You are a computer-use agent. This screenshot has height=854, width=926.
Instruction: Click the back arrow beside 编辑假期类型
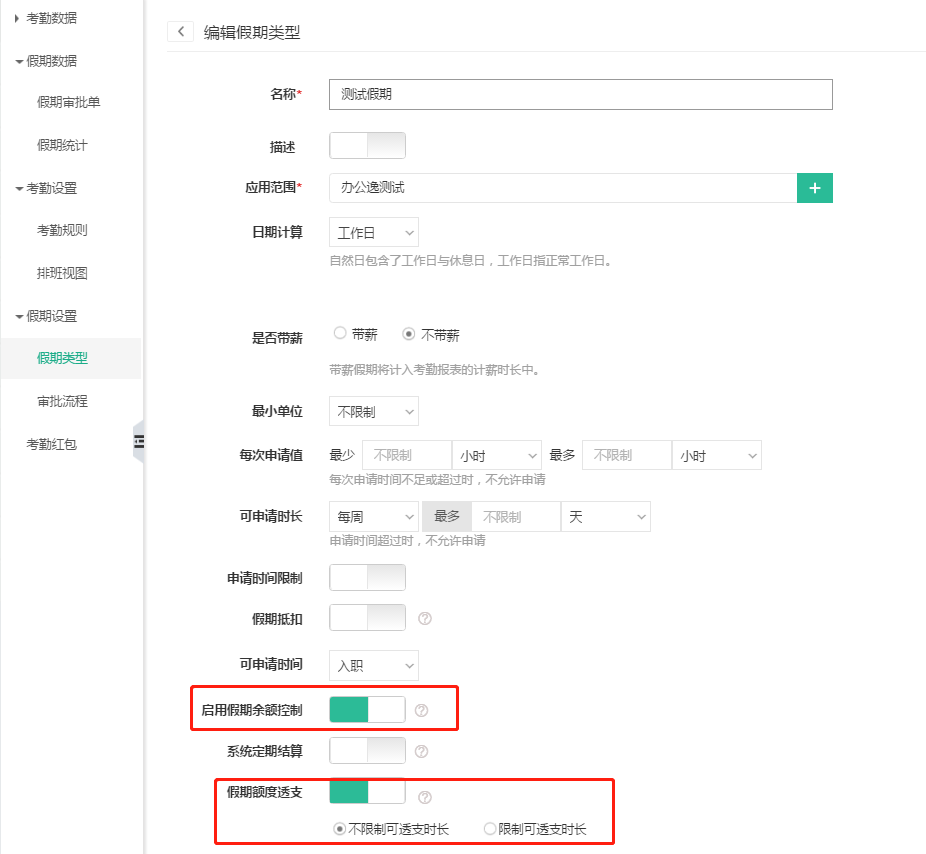click(181, 31)
